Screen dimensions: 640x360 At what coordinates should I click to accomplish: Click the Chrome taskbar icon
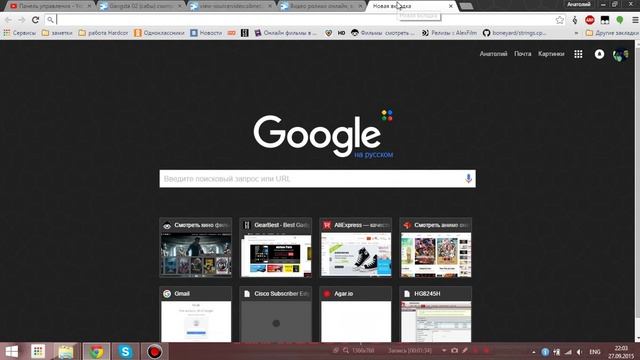96,351
